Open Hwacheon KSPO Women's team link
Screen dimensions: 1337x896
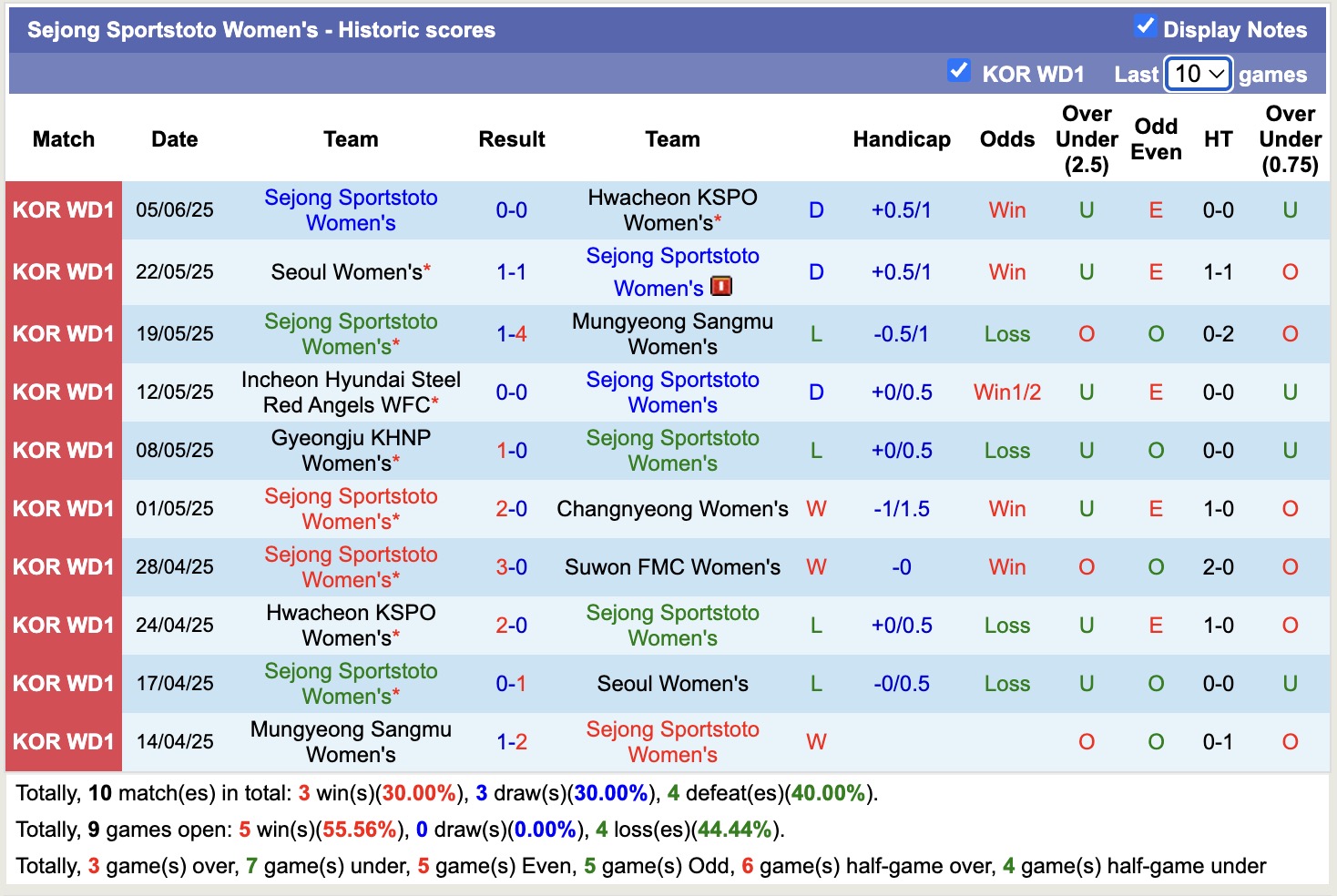(671, 209)
